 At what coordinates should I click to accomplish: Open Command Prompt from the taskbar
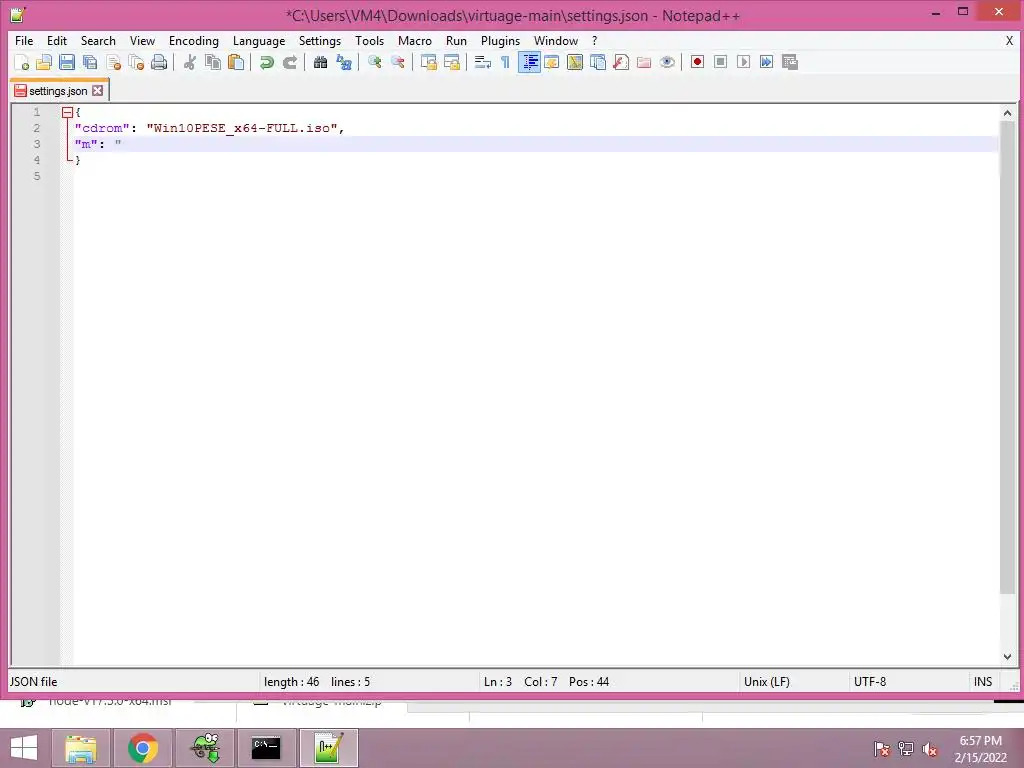(266, 748)
